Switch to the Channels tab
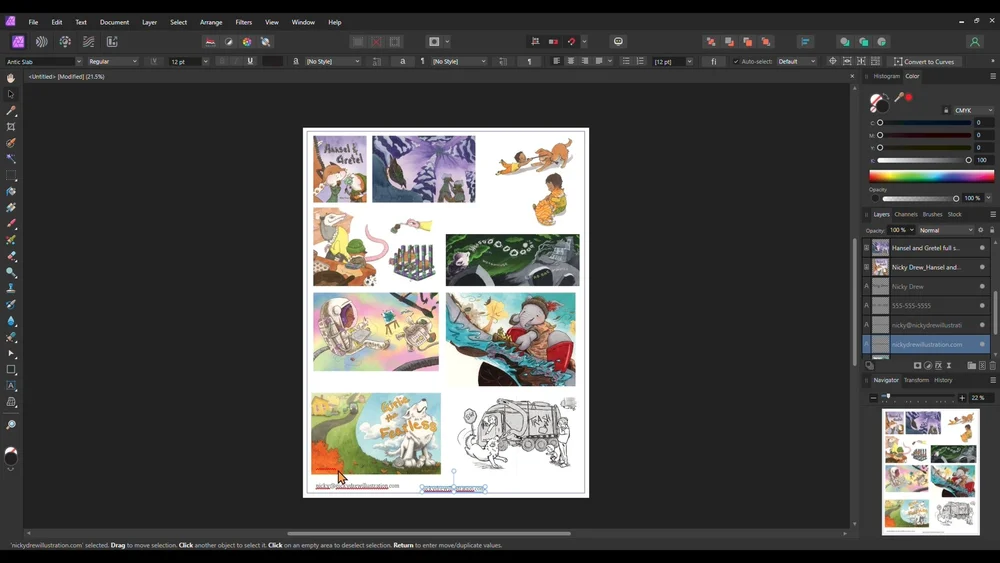 (906, 214)
